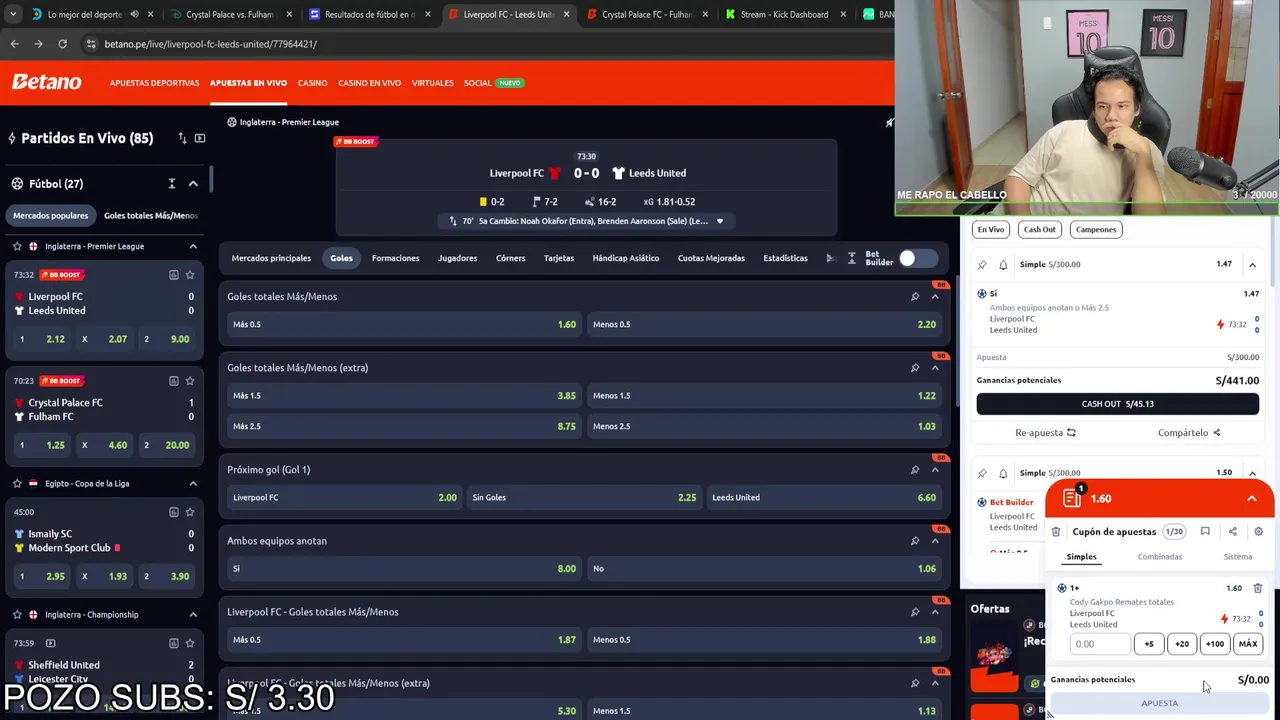Click the stake amount input field
This screenshot has height=720, width=1280.
(1099, 644)
